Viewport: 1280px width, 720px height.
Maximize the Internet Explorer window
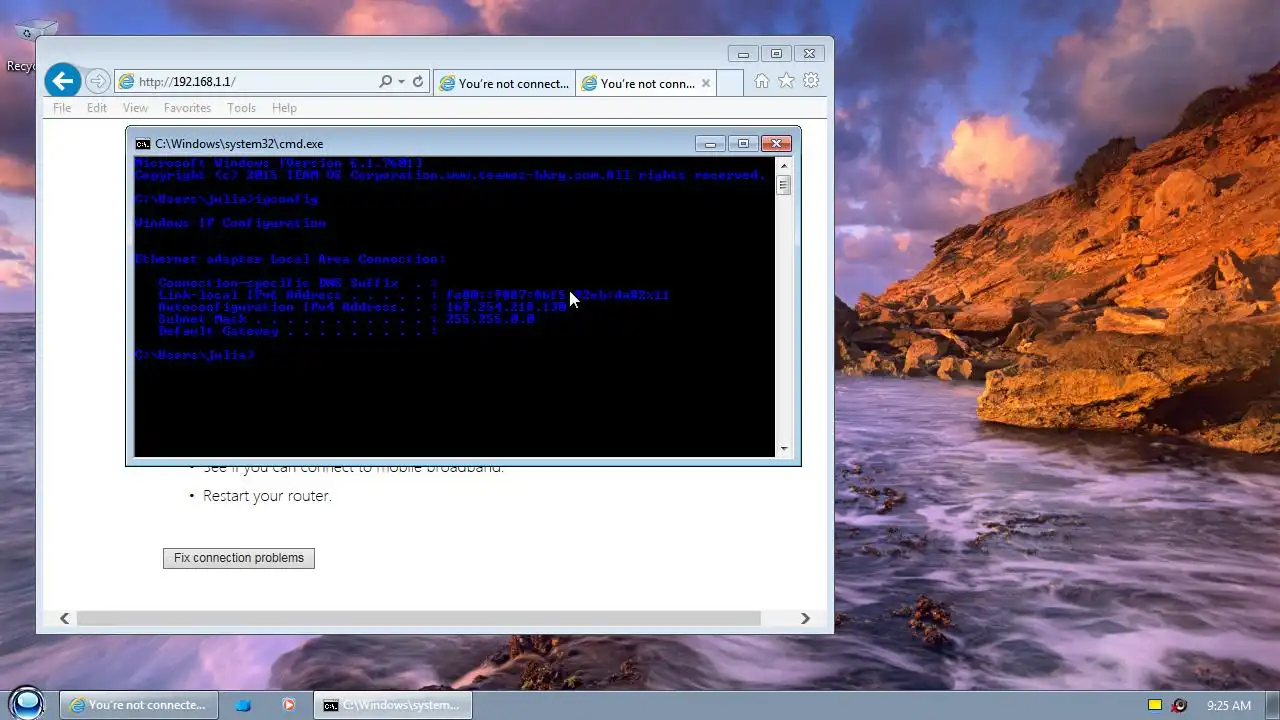776,54
